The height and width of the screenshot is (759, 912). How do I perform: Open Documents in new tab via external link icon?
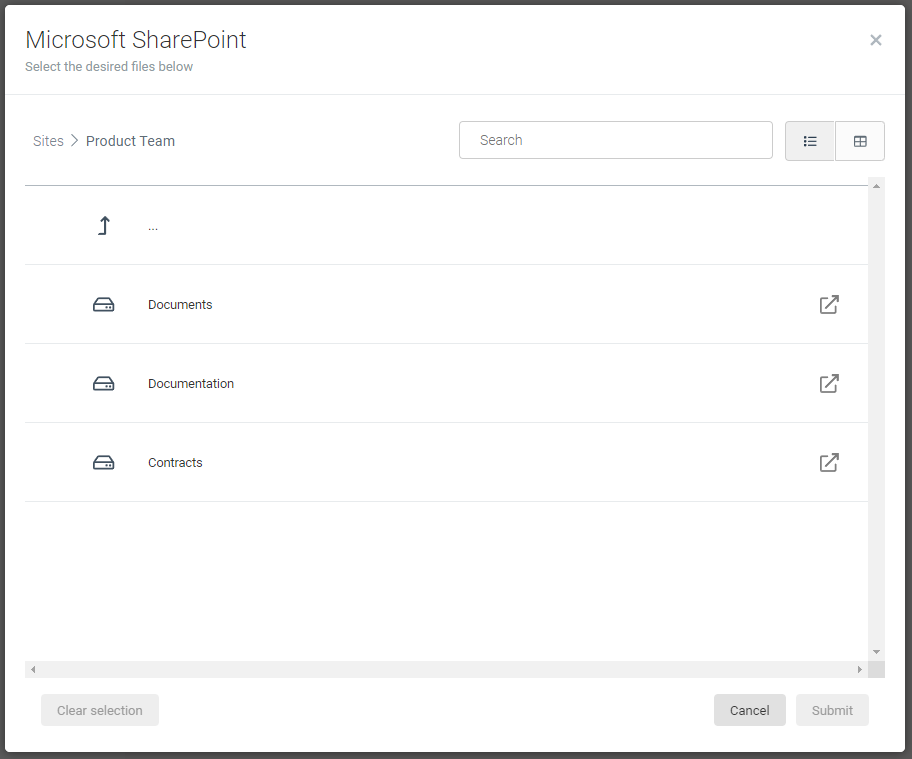click(828, 304)
